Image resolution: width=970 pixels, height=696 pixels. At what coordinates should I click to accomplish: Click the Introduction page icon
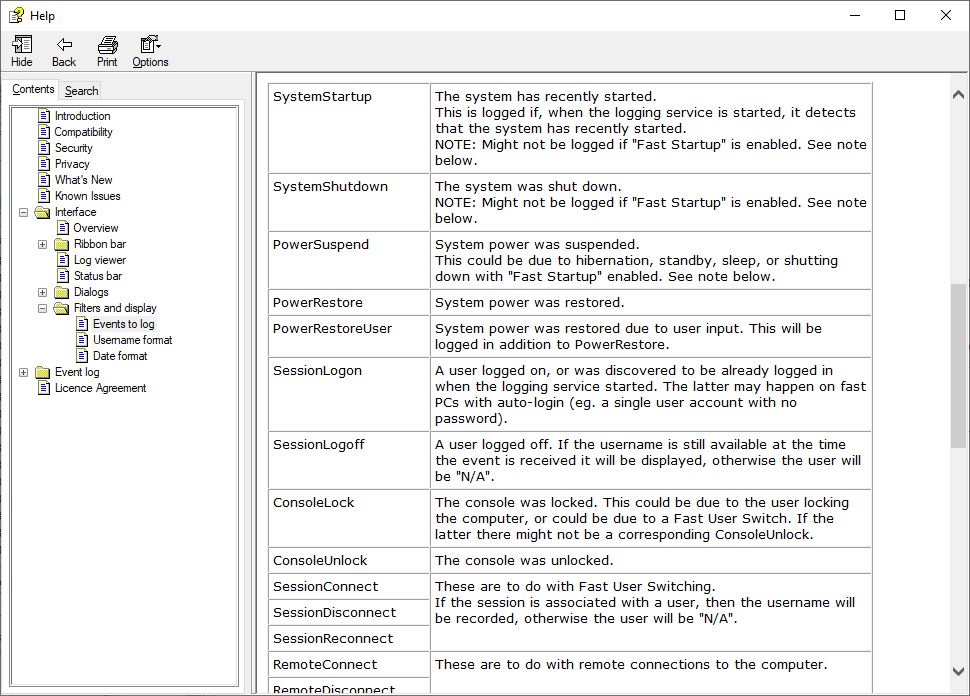click(43, 116)
